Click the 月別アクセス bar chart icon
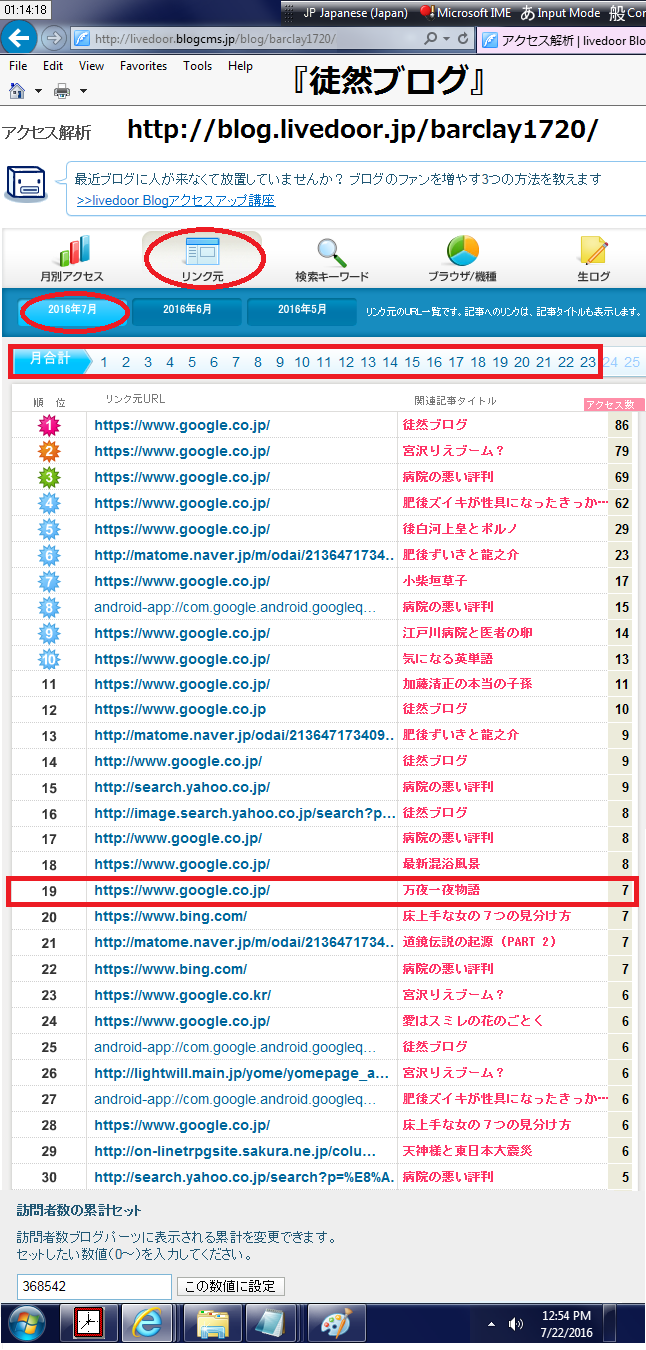Screen dimensions: 646x1350 [x=72, y=251]
